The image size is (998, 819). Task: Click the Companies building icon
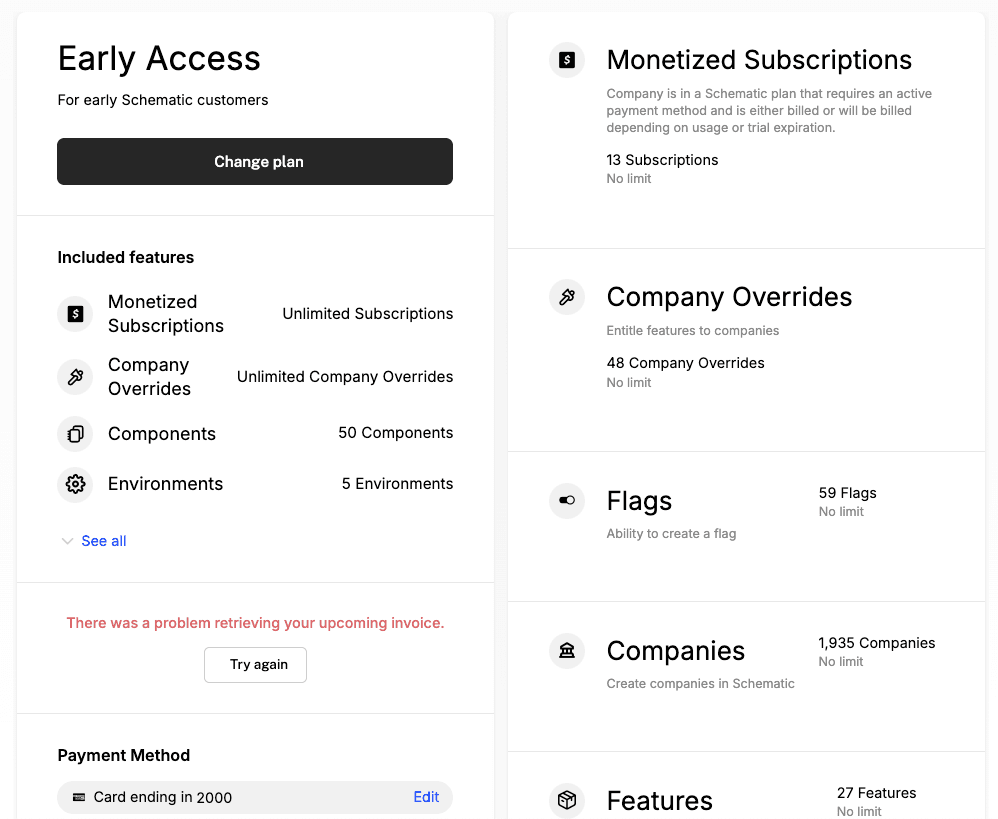[567, 651]
